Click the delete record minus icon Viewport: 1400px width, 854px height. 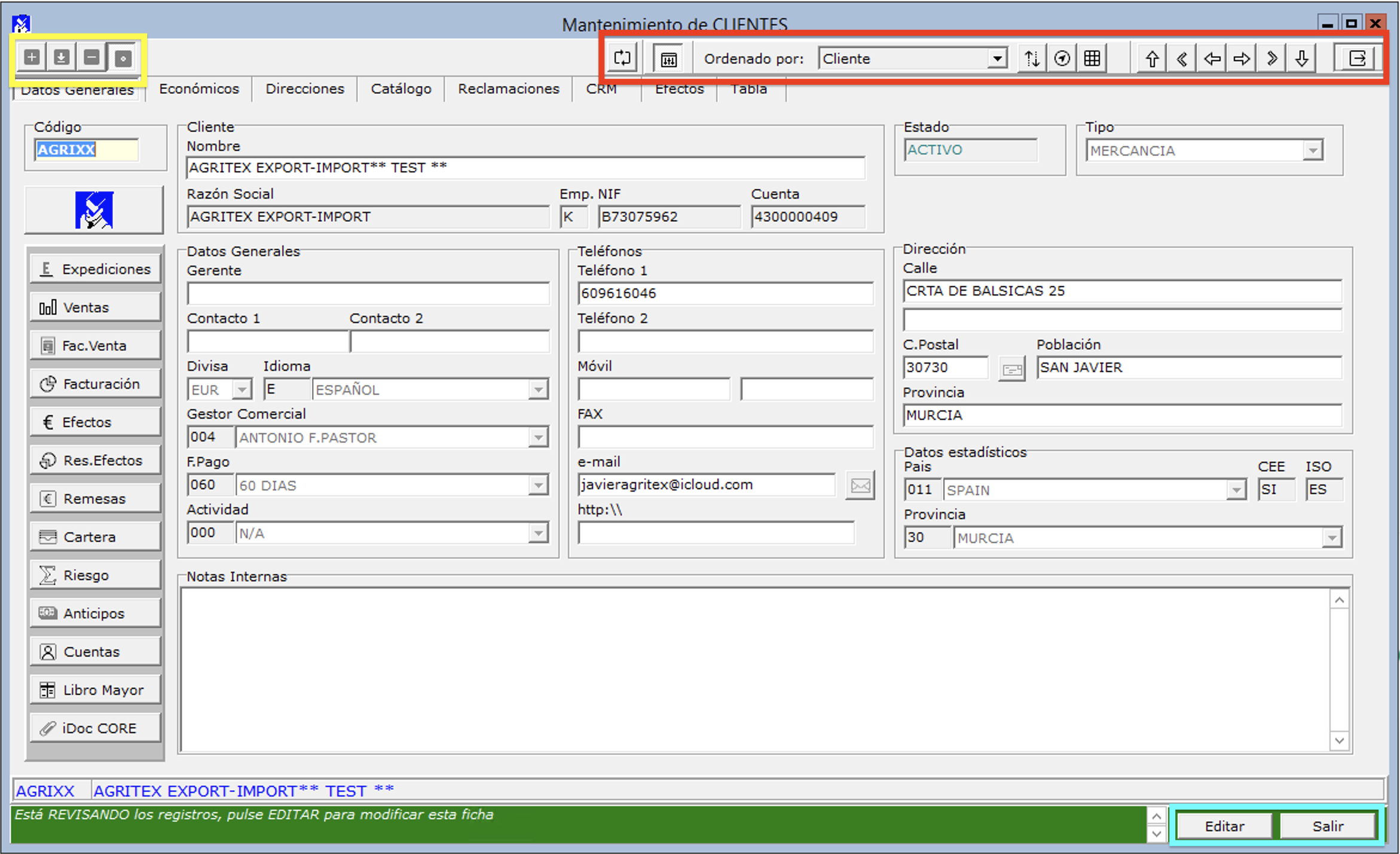tap(91, 58)
